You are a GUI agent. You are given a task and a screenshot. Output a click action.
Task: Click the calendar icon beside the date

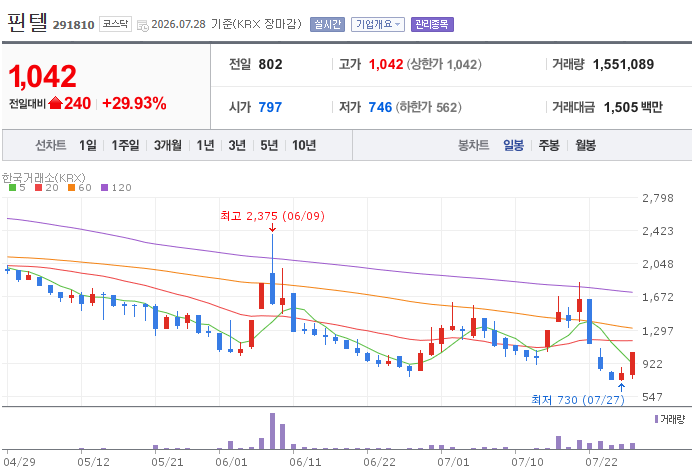pyautogui.click(x=143, y=26)
